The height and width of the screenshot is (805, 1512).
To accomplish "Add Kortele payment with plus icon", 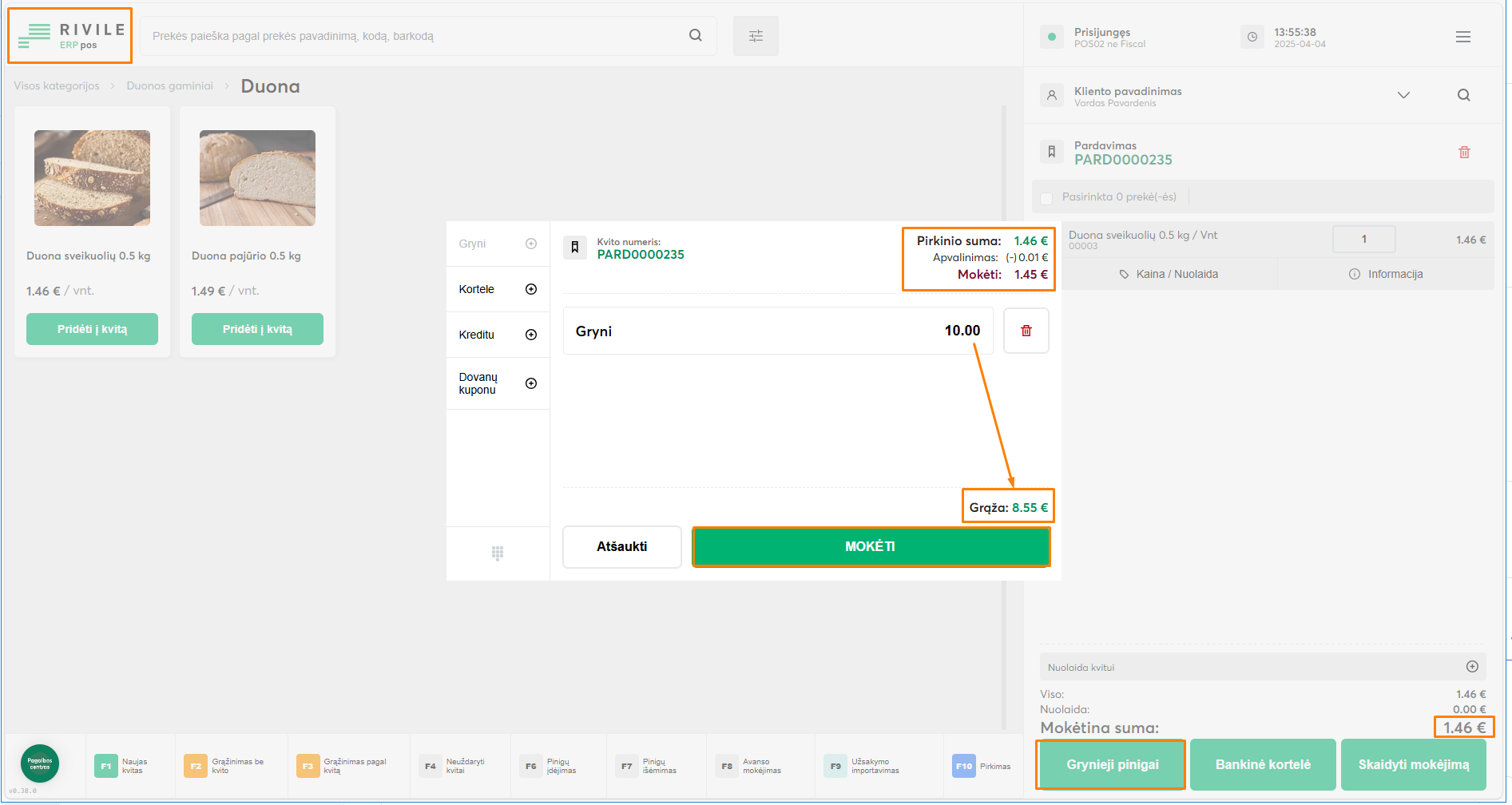I will pyautogui.click(x=531, y=289).
